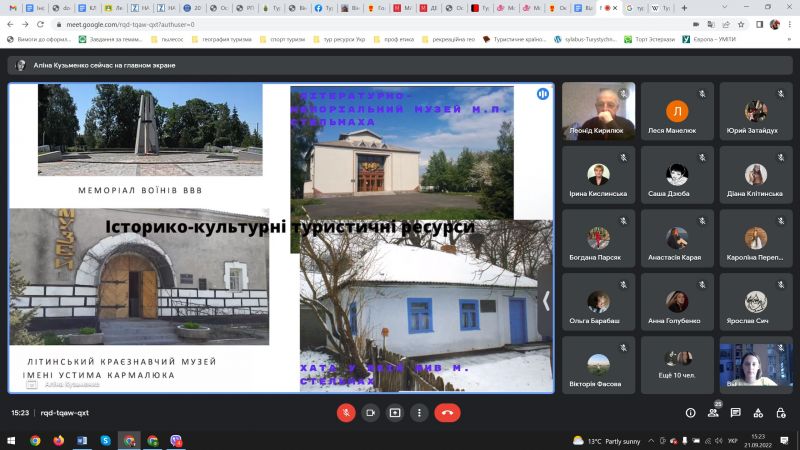Open 'географія туризма' bookmark folder

click(221, 39)
